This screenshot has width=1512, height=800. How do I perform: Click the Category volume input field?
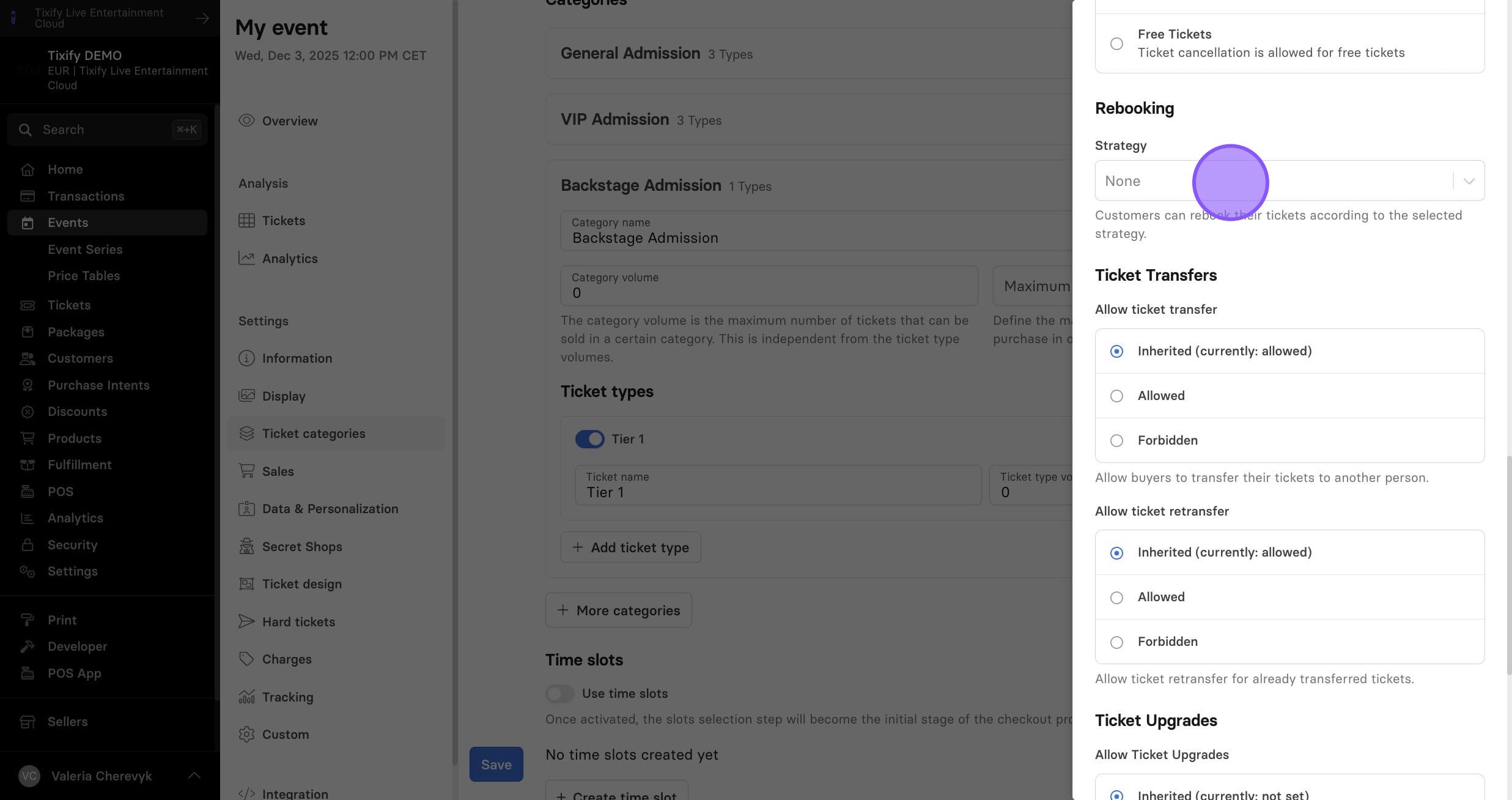pos(769,286)
